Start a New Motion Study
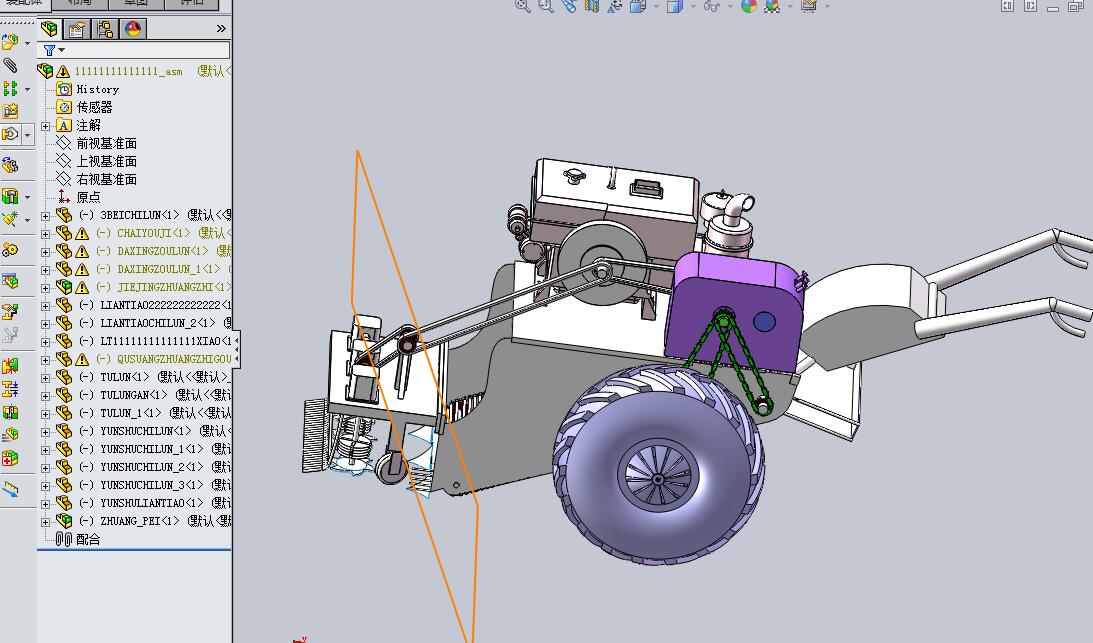The height and width of the screenshot is (643, 1093). pyautogui.click(x=10, y=249)
